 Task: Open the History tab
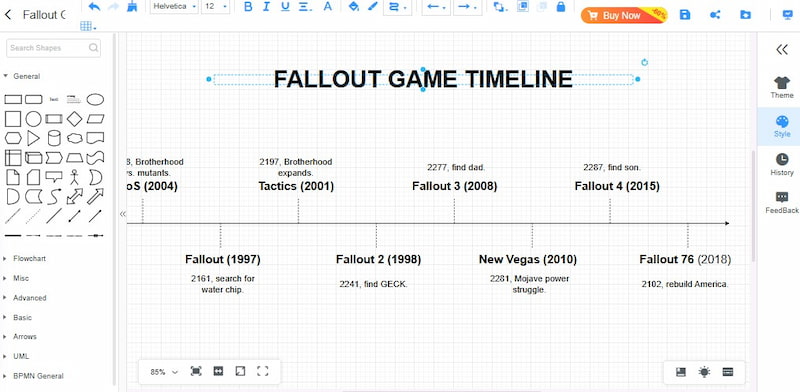[782, 164]
